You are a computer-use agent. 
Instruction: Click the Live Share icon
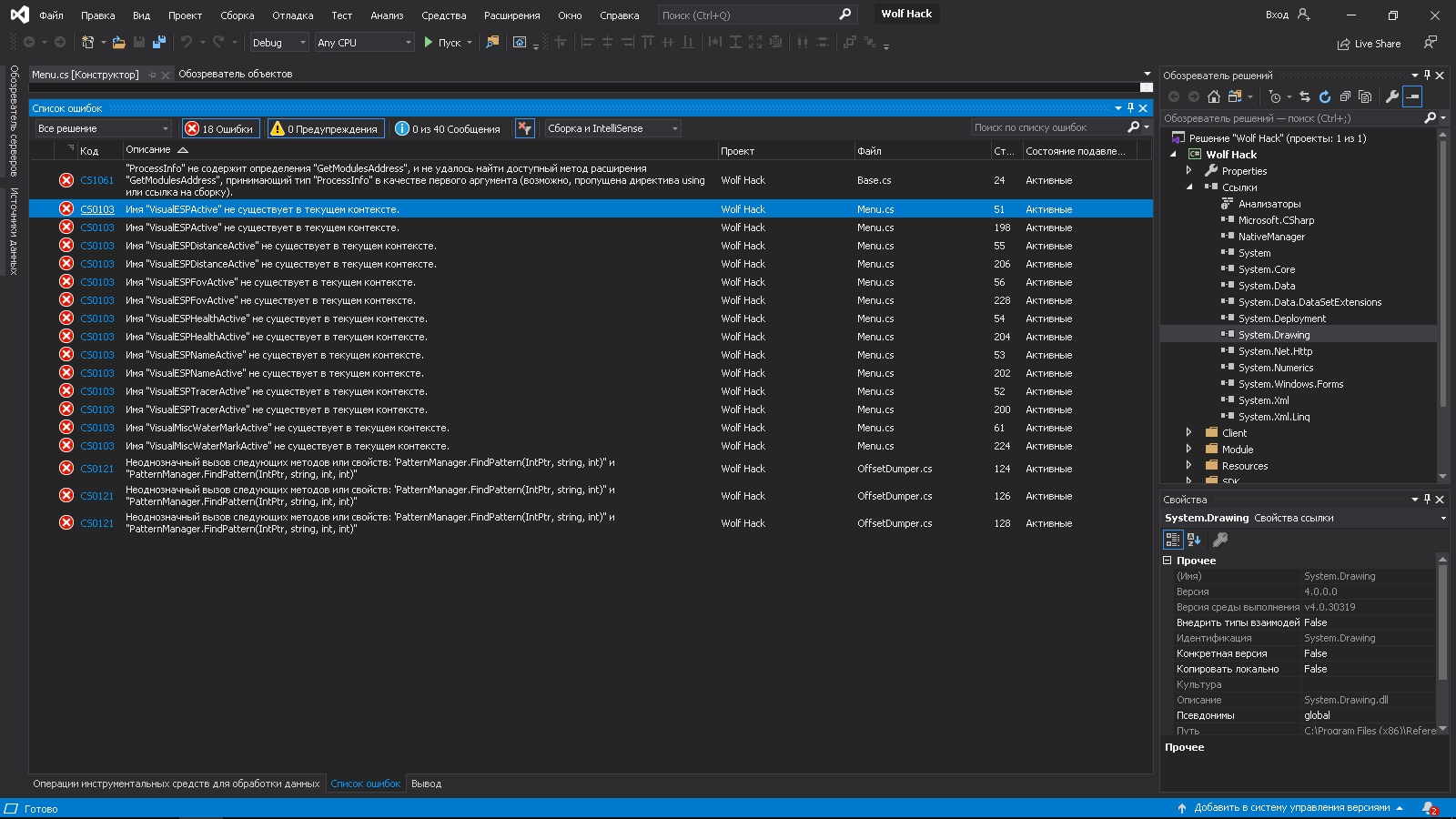pyautogui.click(x=1343, y=44)
